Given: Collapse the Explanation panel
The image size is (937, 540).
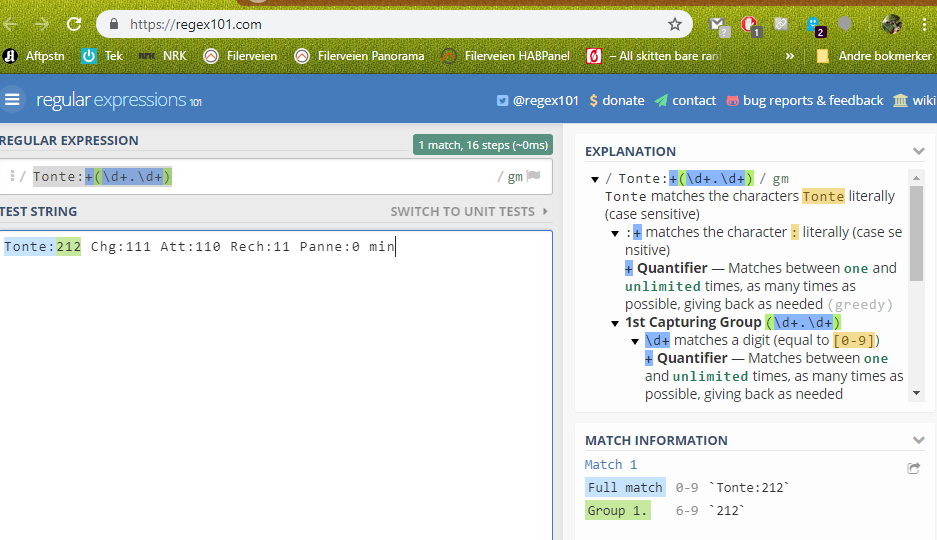Looking at the screenshot, I should 918,151.
